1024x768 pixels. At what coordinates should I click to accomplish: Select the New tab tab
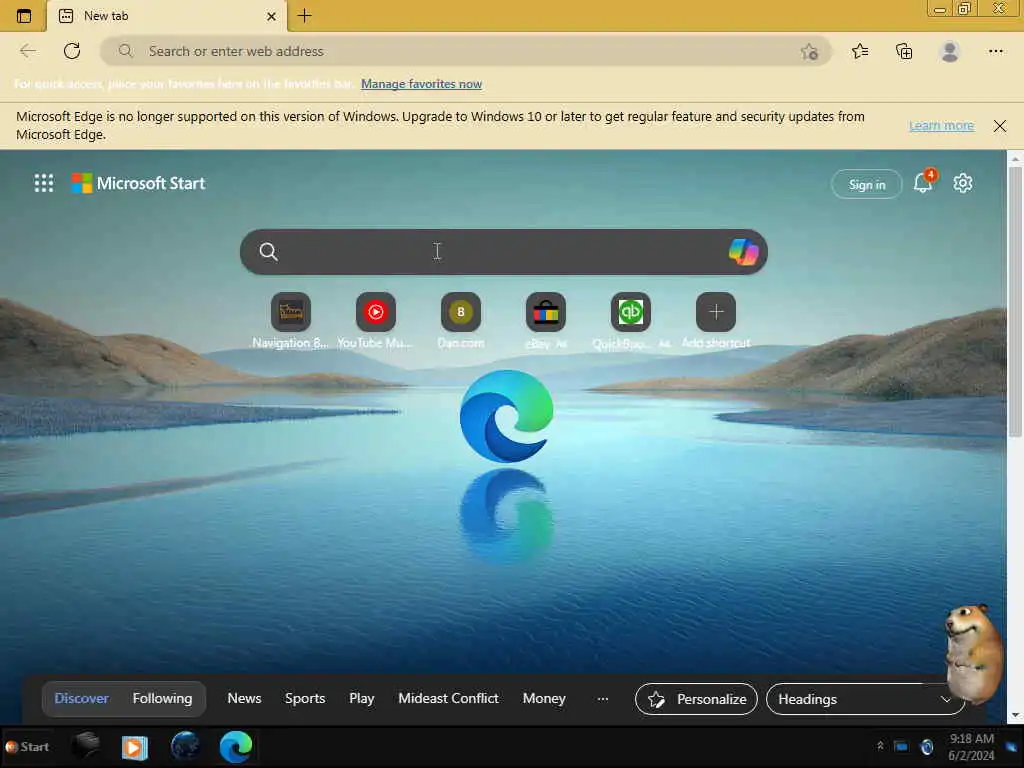167,16
